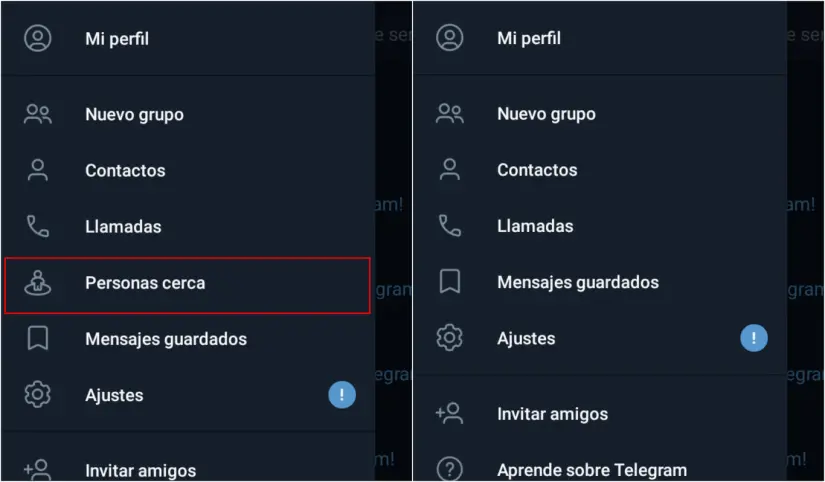This screenshot has height=482, width=825.
Task: Open the Personas cerca menu entry
Action: [145, 283]
